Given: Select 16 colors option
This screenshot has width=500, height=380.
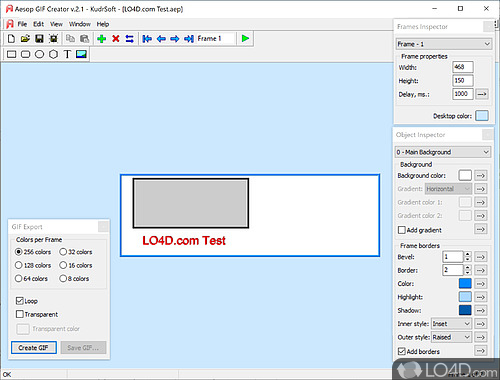Looking at the screenshot, I should pos(76,265).
